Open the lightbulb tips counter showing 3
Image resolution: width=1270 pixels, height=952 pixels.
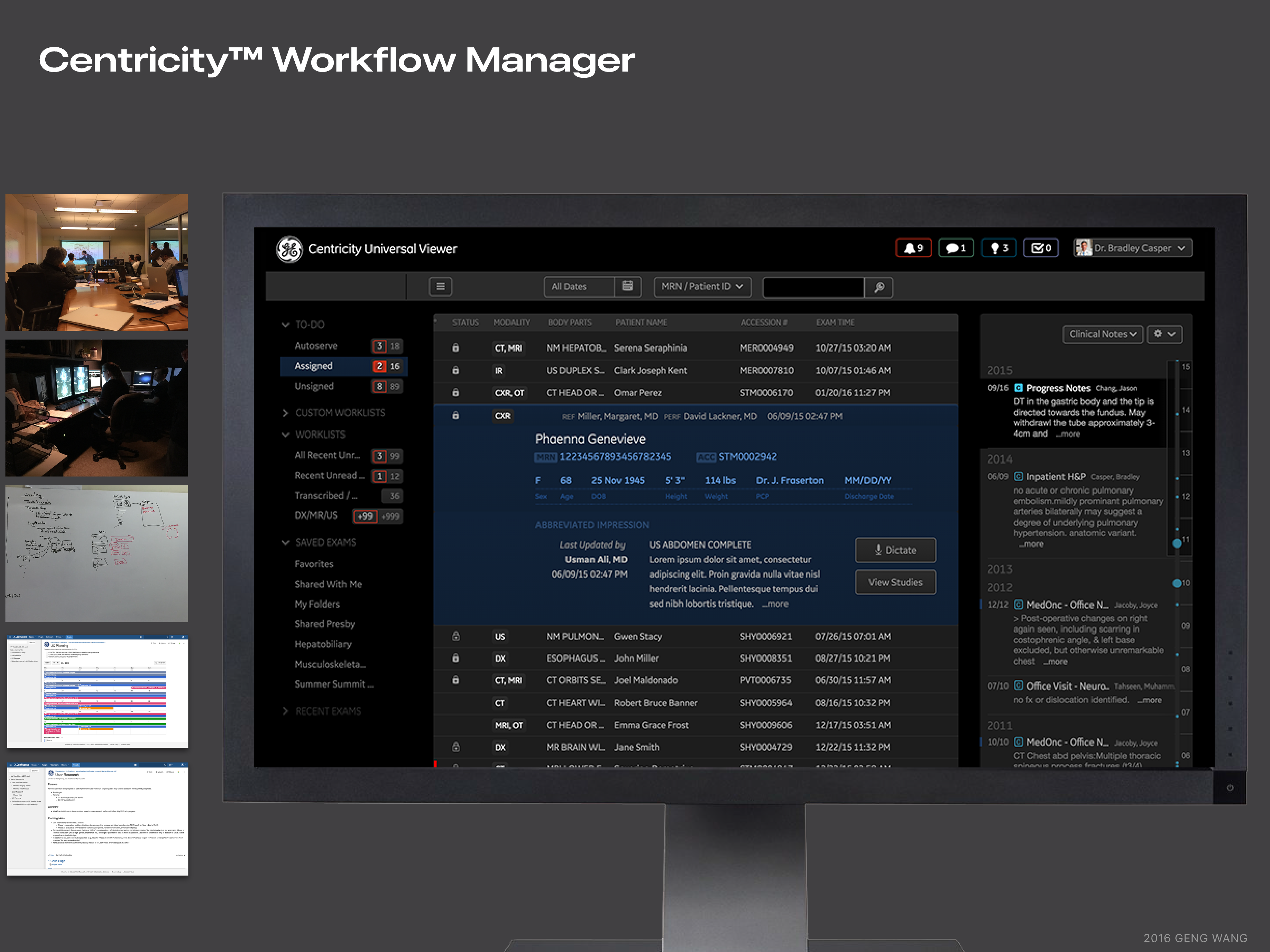pyautogui.click(x=999, y=248)
